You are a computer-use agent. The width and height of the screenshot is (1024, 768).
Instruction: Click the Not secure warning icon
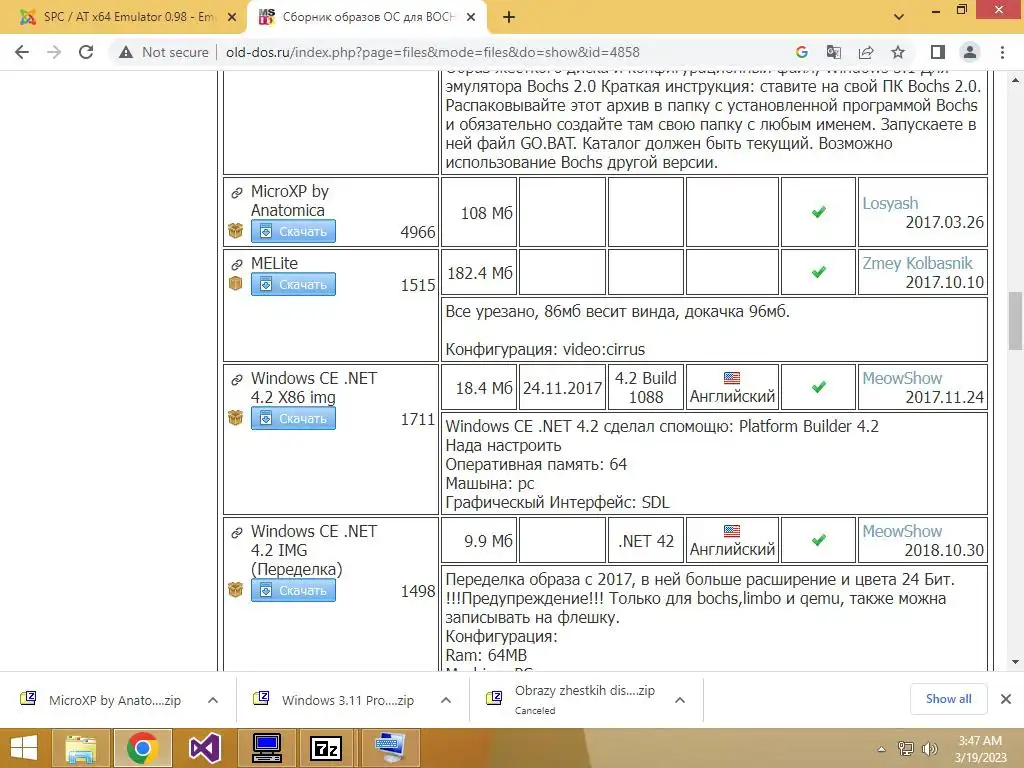pos(126,52)
